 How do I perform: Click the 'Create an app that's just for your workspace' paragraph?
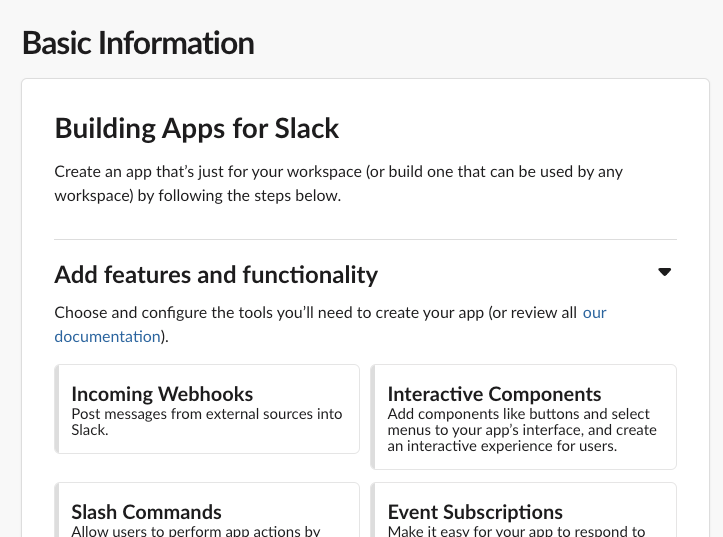(x=338, y=183)
